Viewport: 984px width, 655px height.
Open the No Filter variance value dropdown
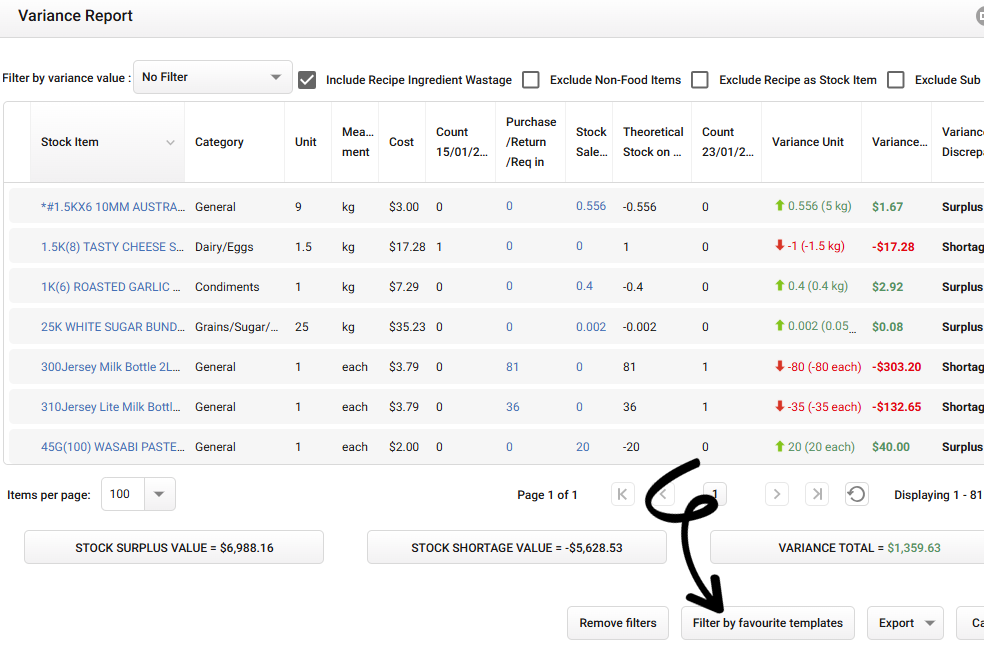(x=212, y=77)
